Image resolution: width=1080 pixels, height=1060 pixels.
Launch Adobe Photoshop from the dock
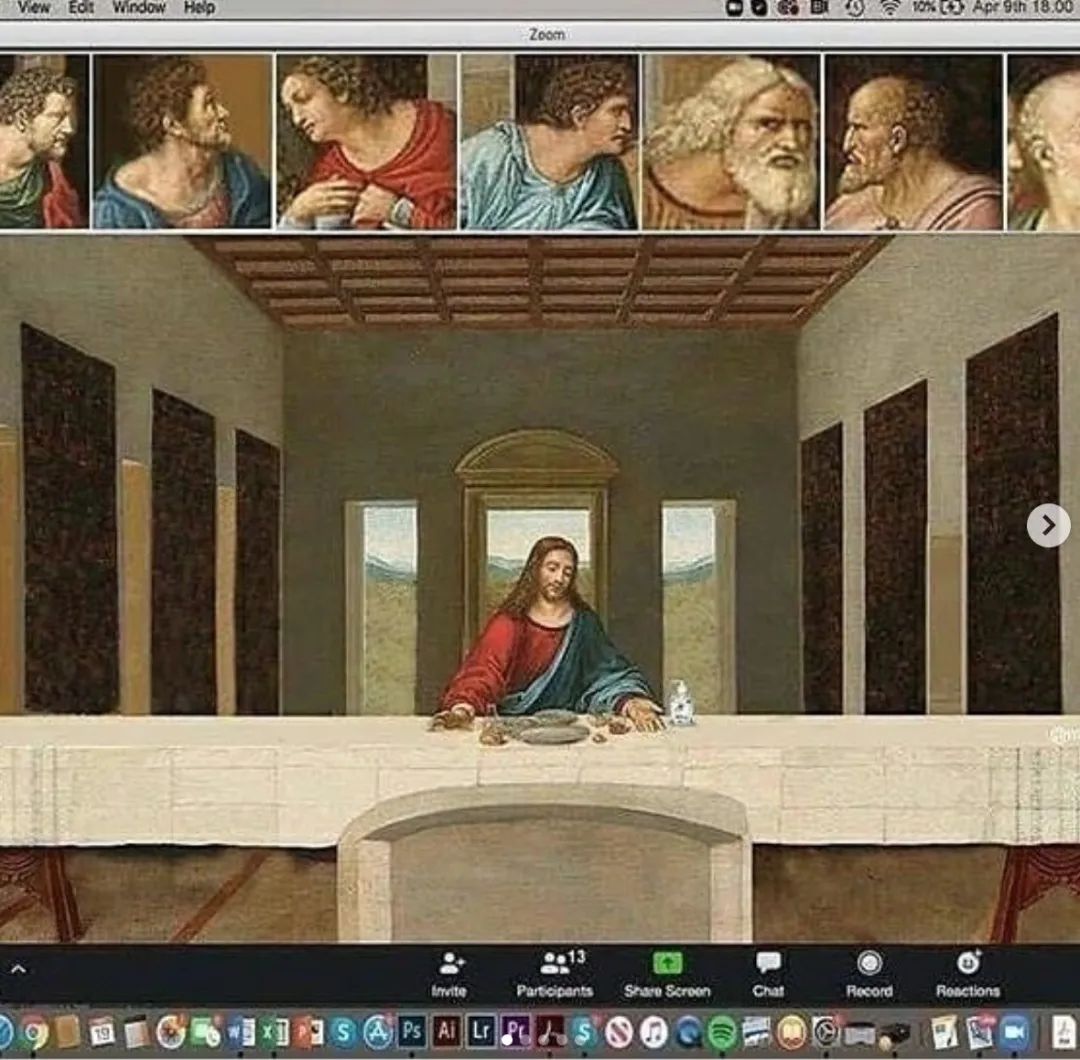tap(412, 1031)
